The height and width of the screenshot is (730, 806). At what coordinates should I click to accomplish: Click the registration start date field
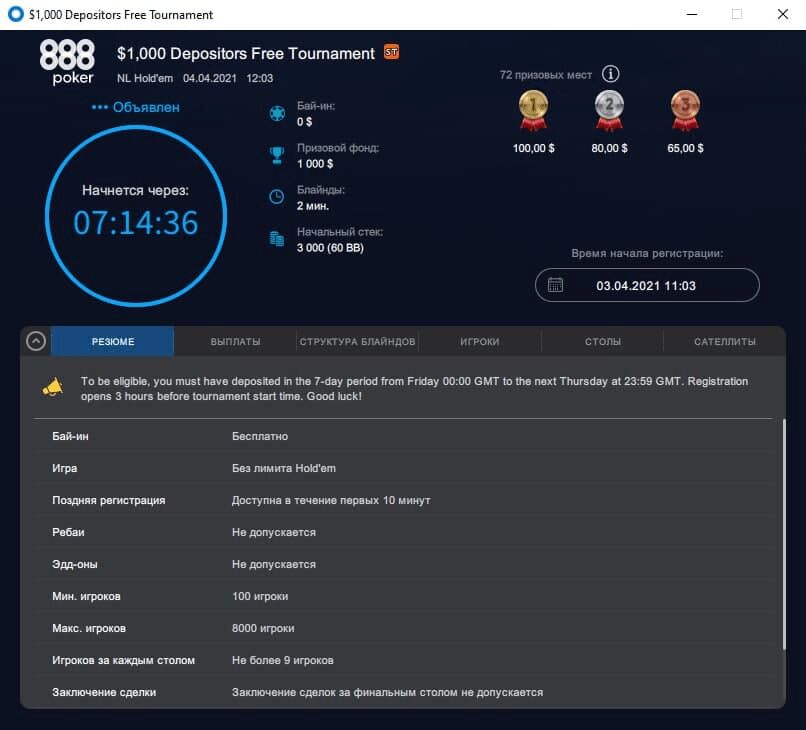tap(647, 285)
